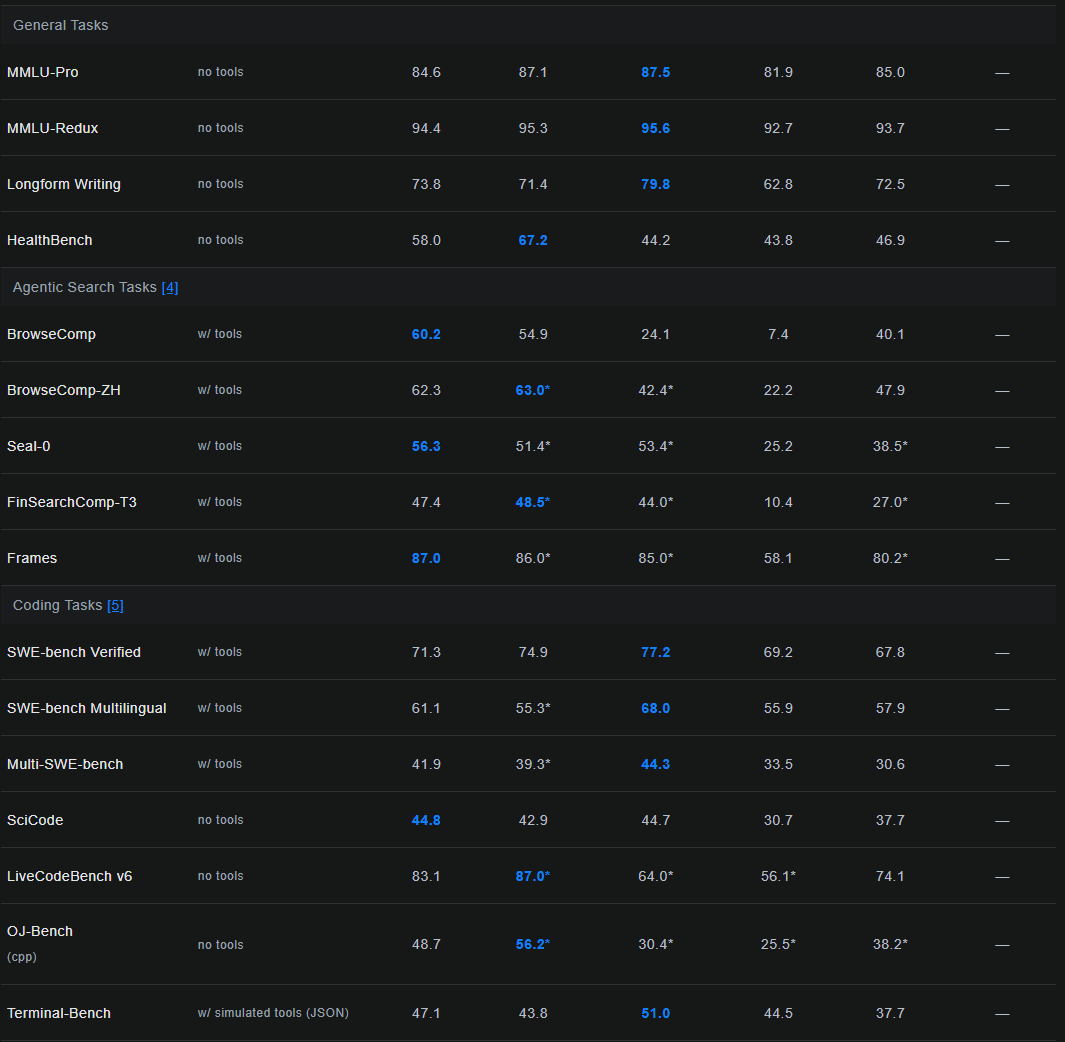Select the MMLU-Pro benchmark name

point(42,72)
